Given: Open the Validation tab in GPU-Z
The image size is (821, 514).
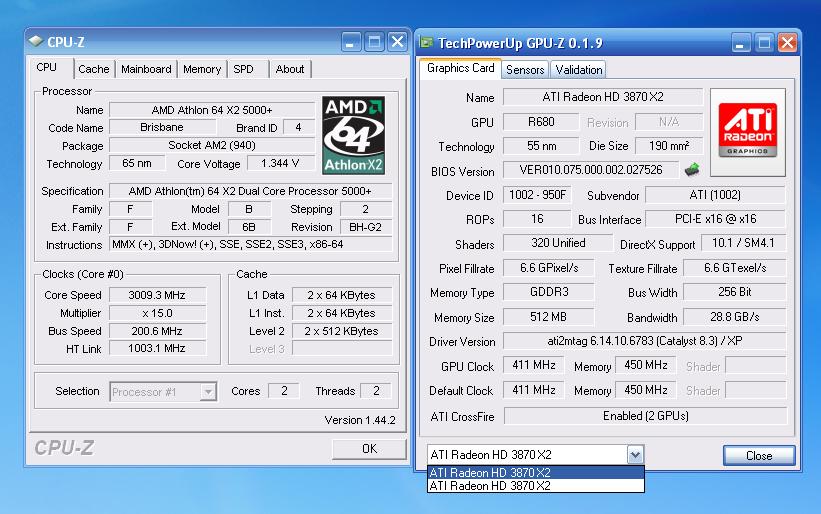Looking at the screenshot, I should pyautogui.click(x=579, y=70).
